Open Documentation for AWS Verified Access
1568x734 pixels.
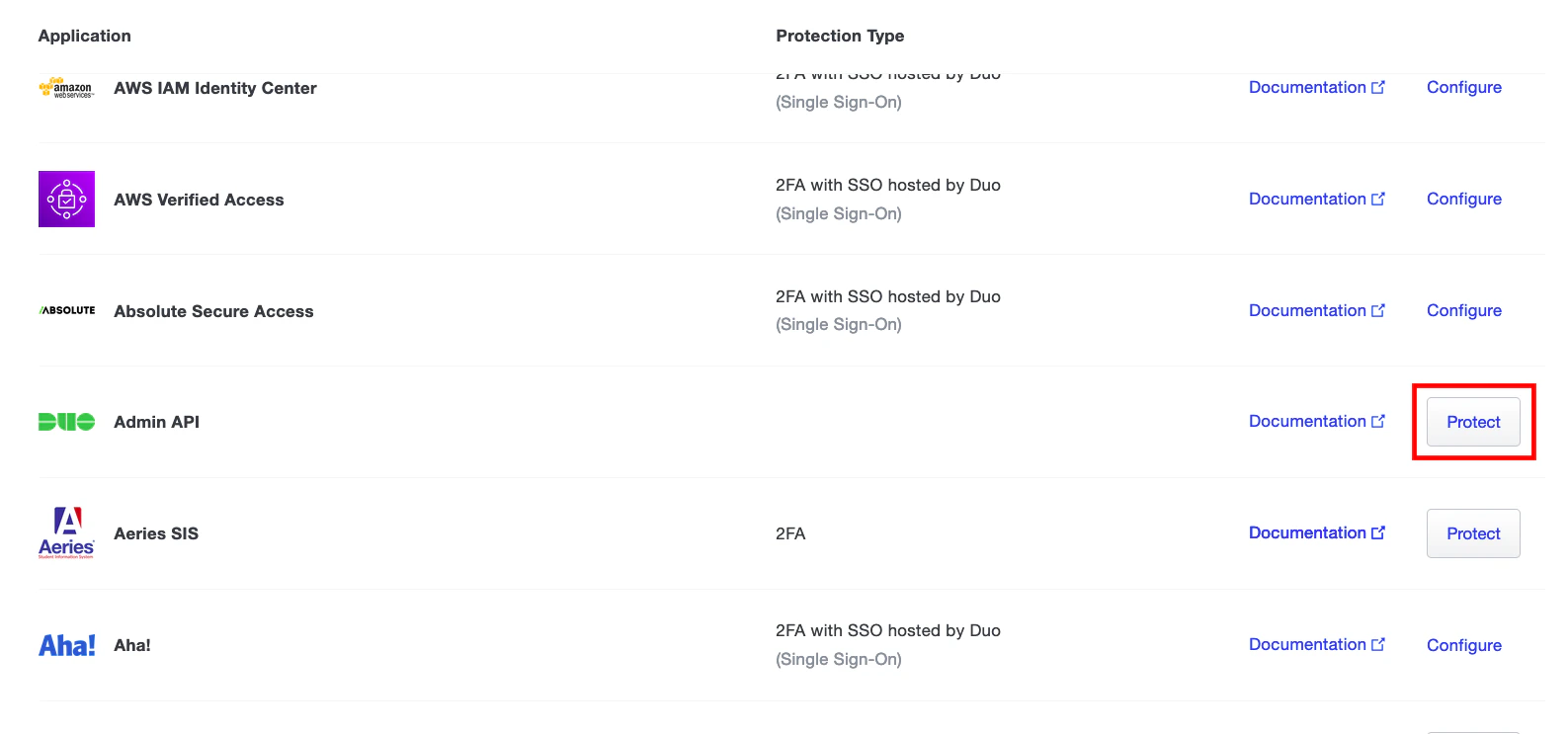(x=1308, y=199)
